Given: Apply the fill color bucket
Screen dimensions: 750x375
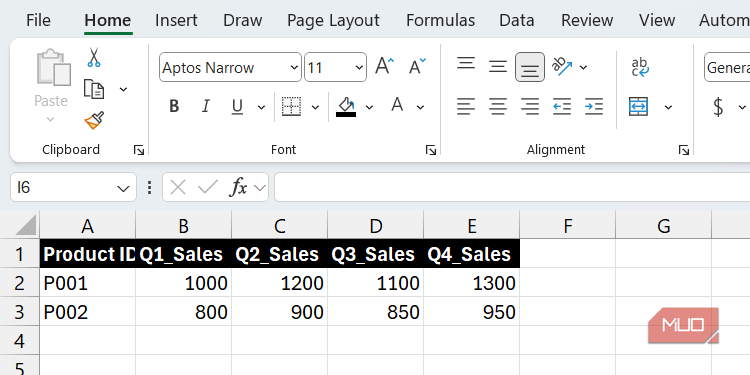Looking at the screenshot, I should [x=346, y=106].
